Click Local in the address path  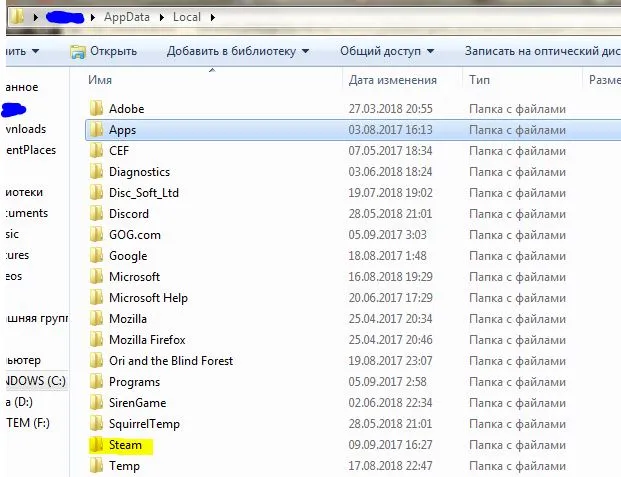pos(187,17)
